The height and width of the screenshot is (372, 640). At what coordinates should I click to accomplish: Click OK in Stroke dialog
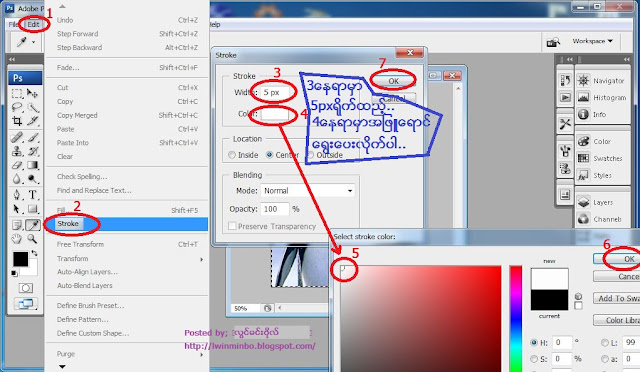tap(393, 81)
